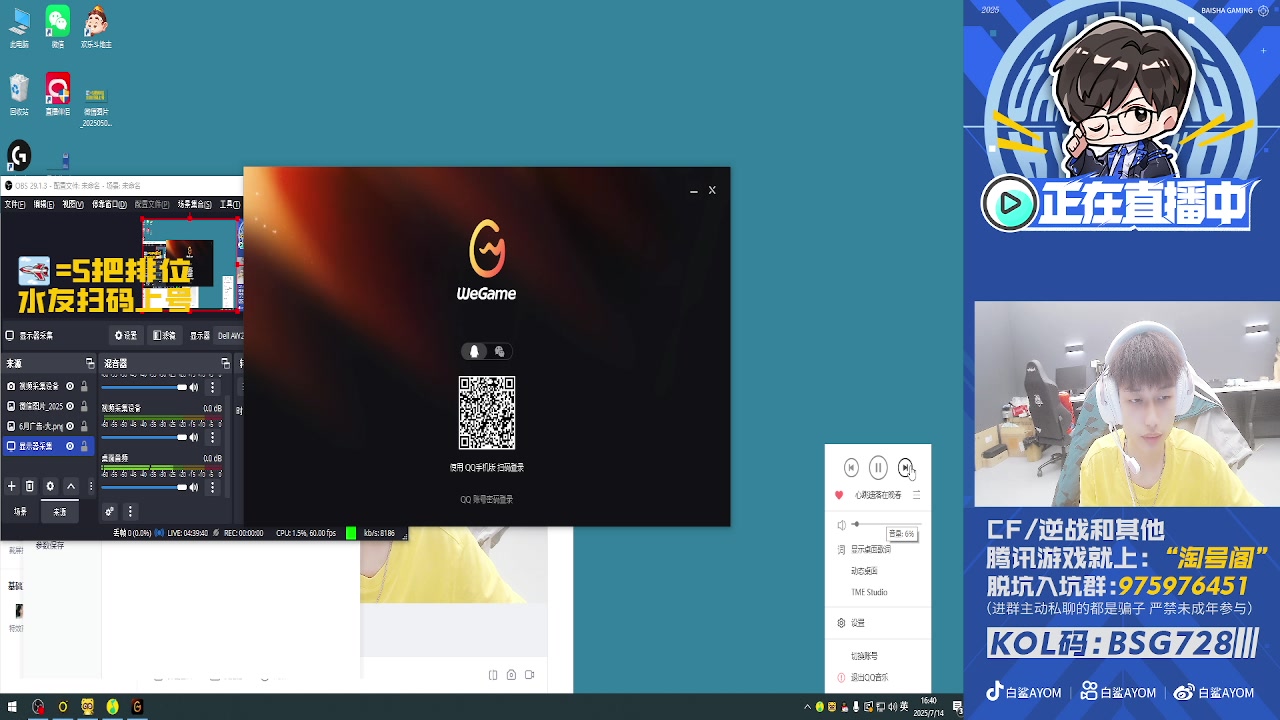
Task: Skip to next track in QQ Music popup
Action: coord(905,467)
